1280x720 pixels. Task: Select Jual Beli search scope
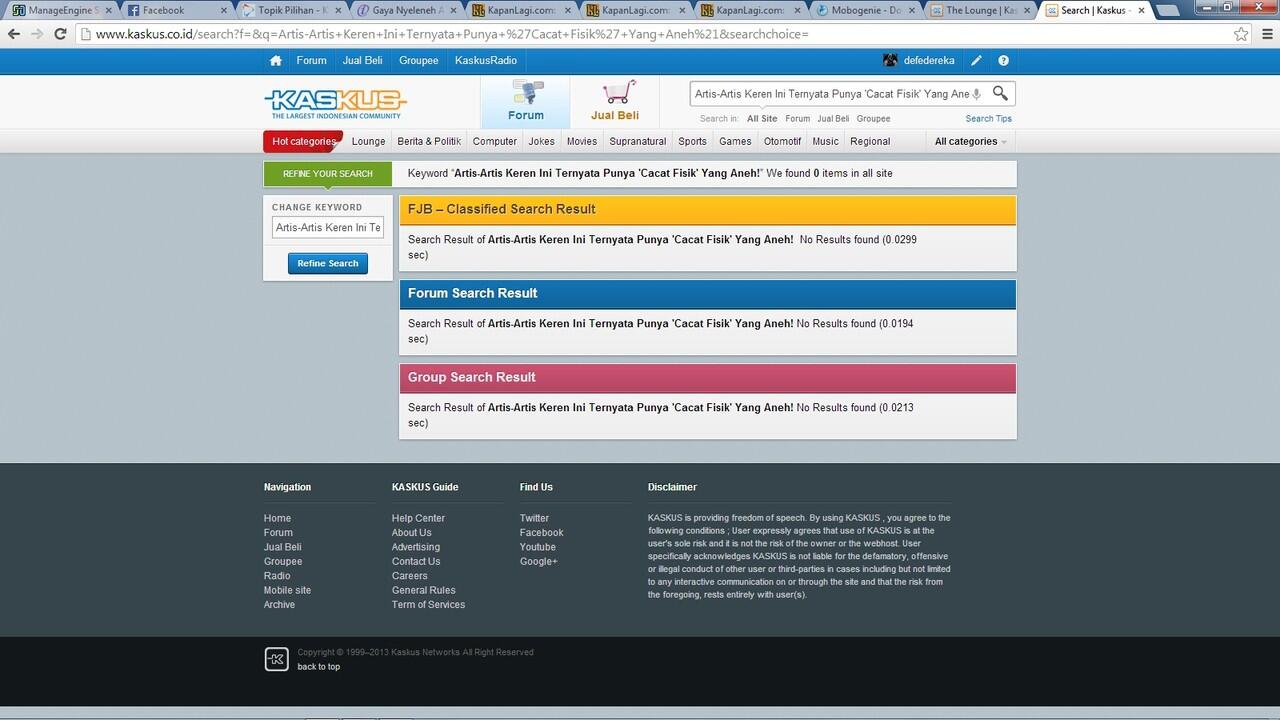click(833, 118)
